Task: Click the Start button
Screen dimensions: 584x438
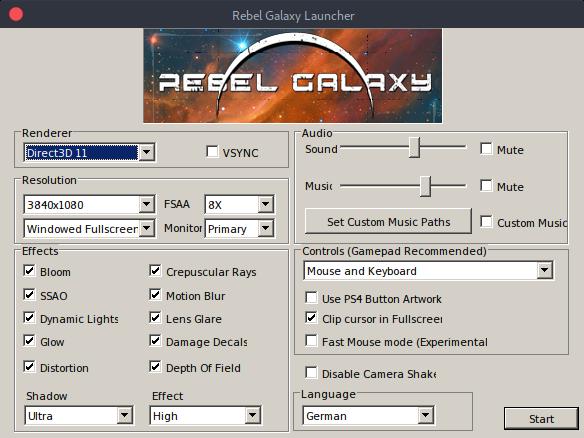Action: pos(541,419)
